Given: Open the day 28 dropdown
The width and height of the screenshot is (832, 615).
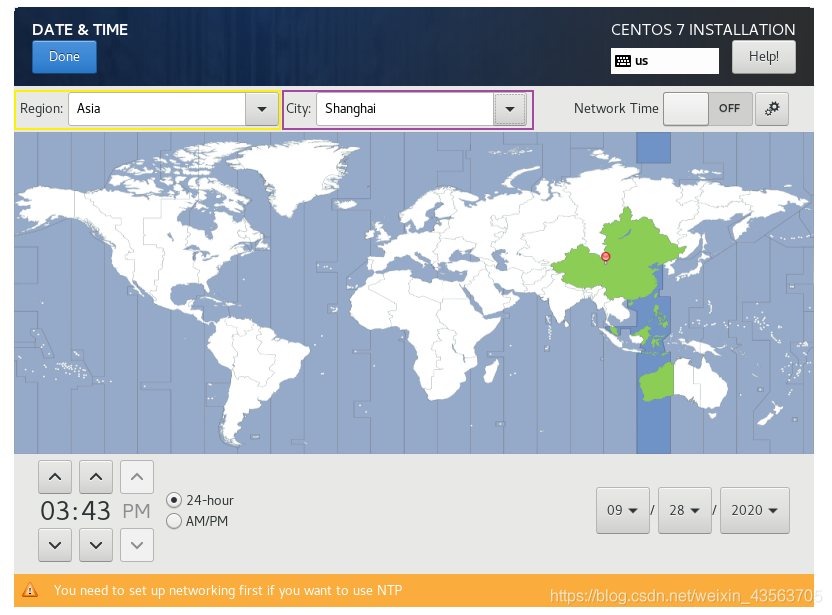Looking at the screenshot, I should (684, 510).
